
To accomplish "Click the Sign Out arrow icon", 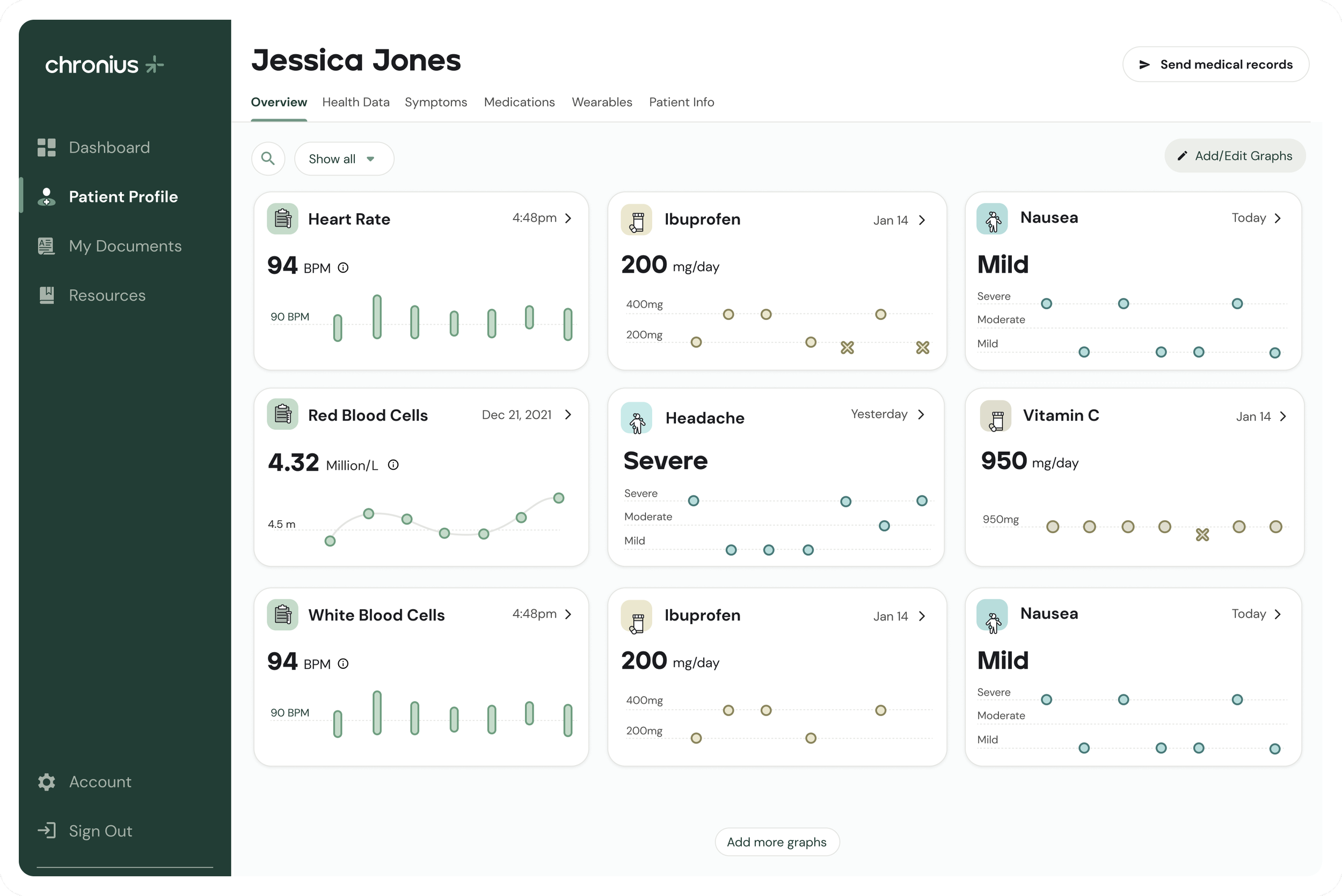I will pos(46,831).
